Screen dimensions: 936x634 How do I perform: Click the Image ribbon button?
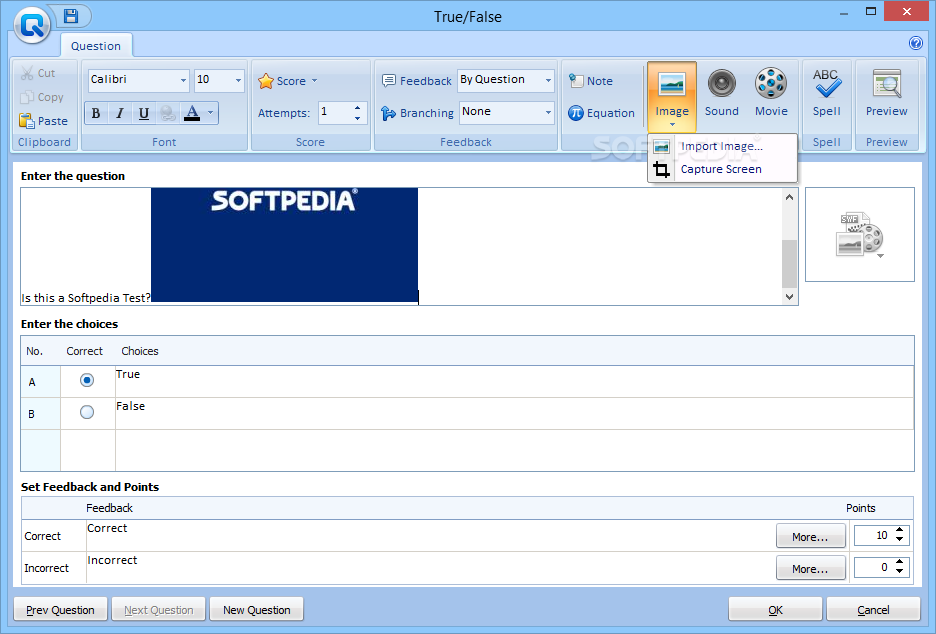click(672, 96)
